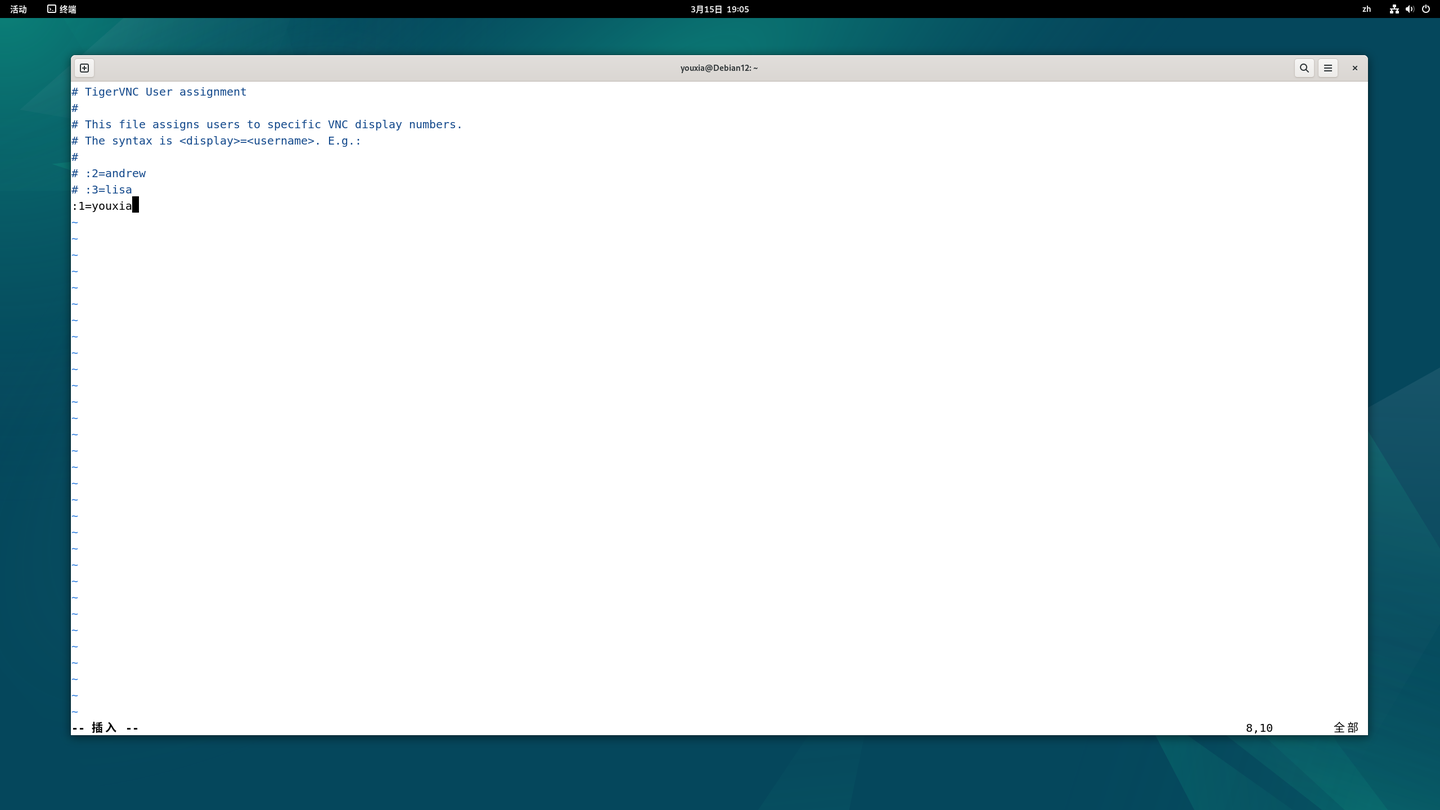This screenshot has width=1440, height=810.
Task: Select the comment line :3=lisa
Action: coord(101,189)
